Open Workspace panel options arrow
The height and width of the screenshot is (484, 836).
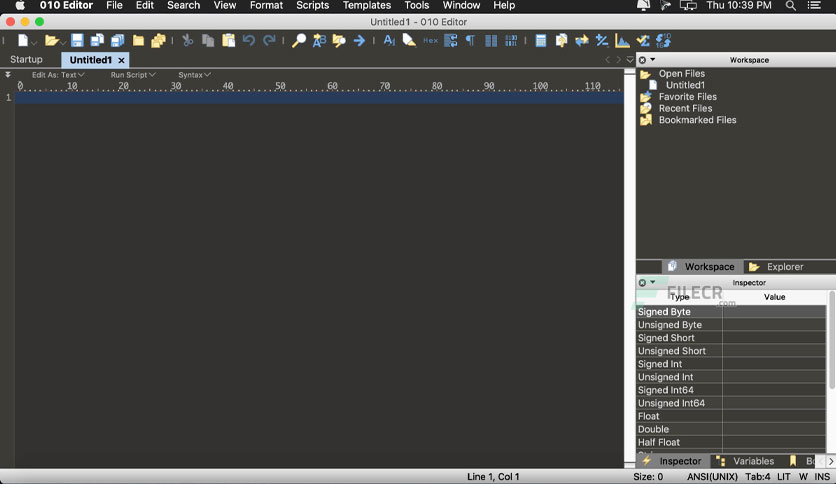click(653, 60)
